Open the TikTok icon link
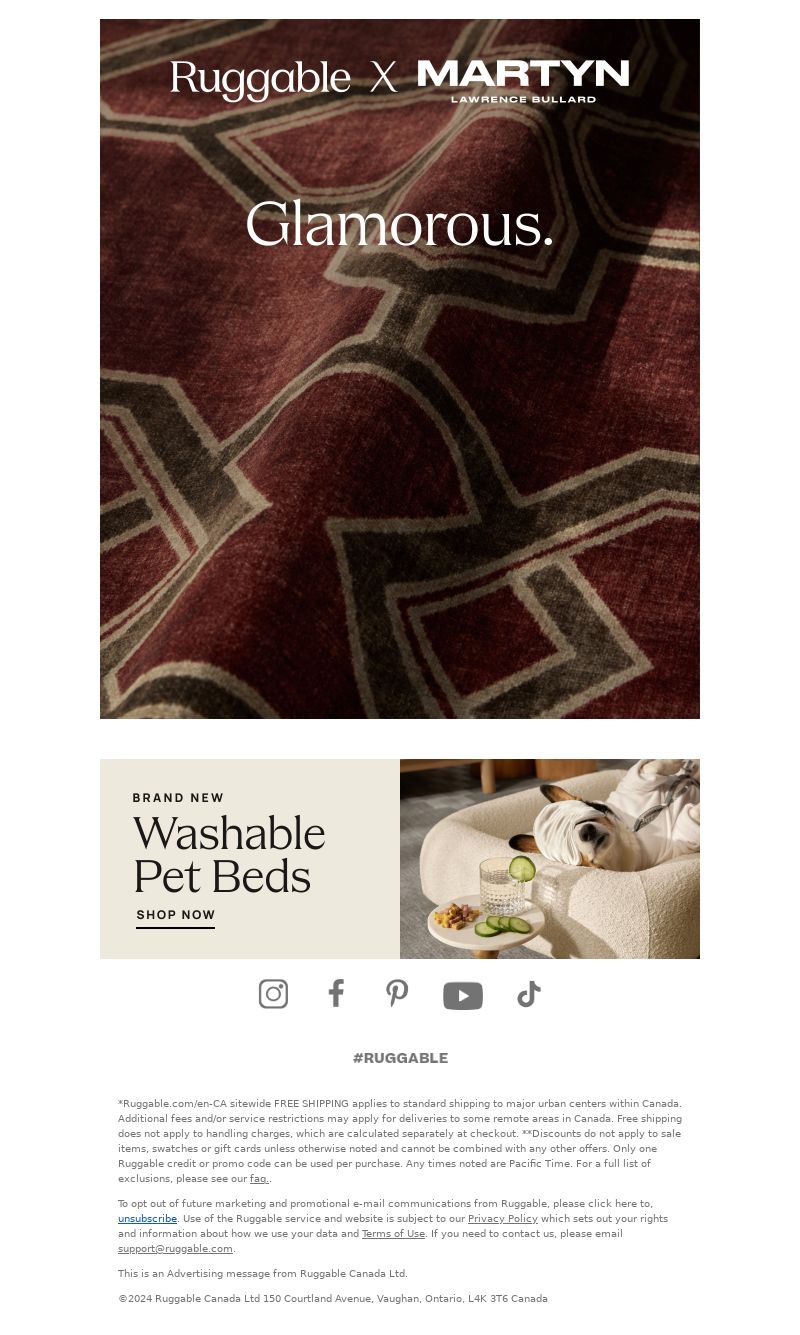 529,994
